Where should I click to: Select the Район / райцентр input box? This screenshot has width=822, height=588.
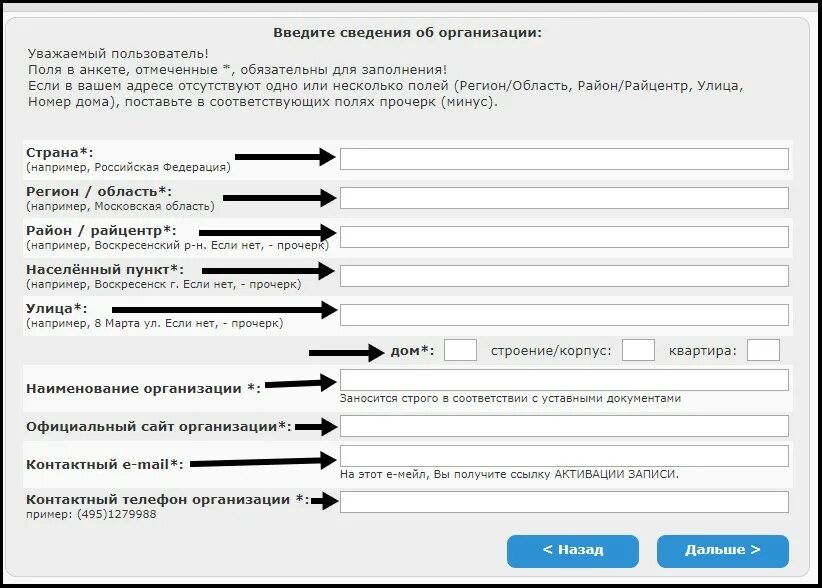click(564, 237)
